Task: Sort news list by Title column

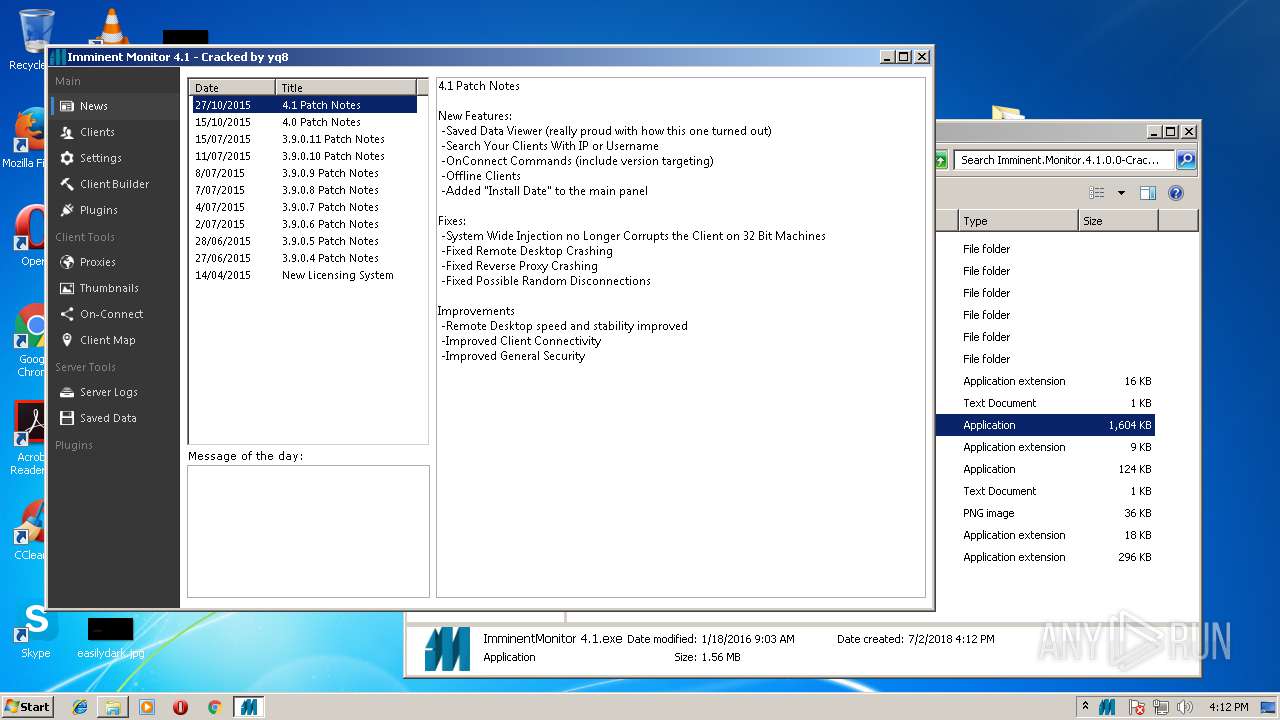Action: (x=346, y=87)
